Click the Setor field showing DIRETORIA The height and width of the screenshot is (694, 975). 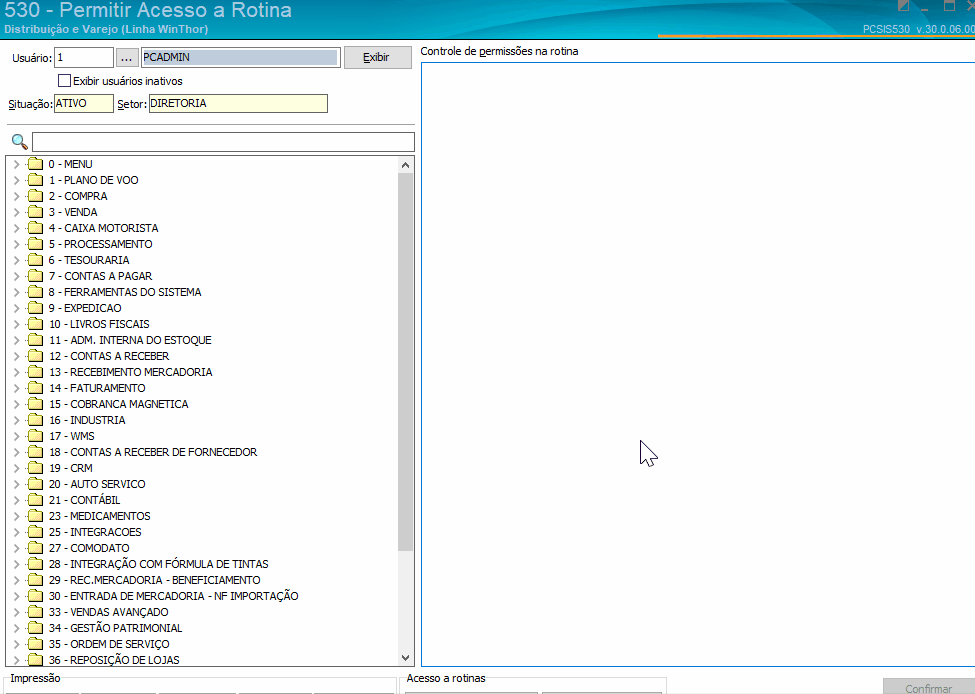click(x=238, y=103)
